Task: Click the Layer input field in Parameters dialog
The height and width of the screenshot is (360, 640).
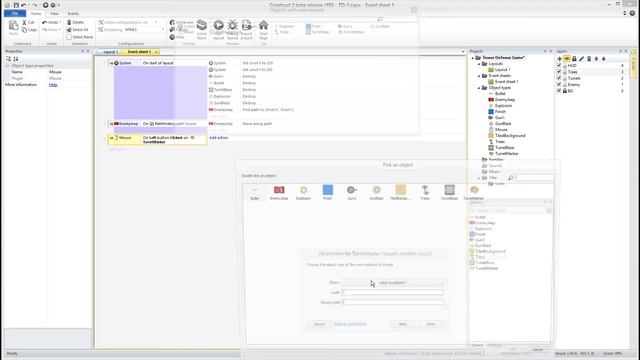Action: click(393, 292)
